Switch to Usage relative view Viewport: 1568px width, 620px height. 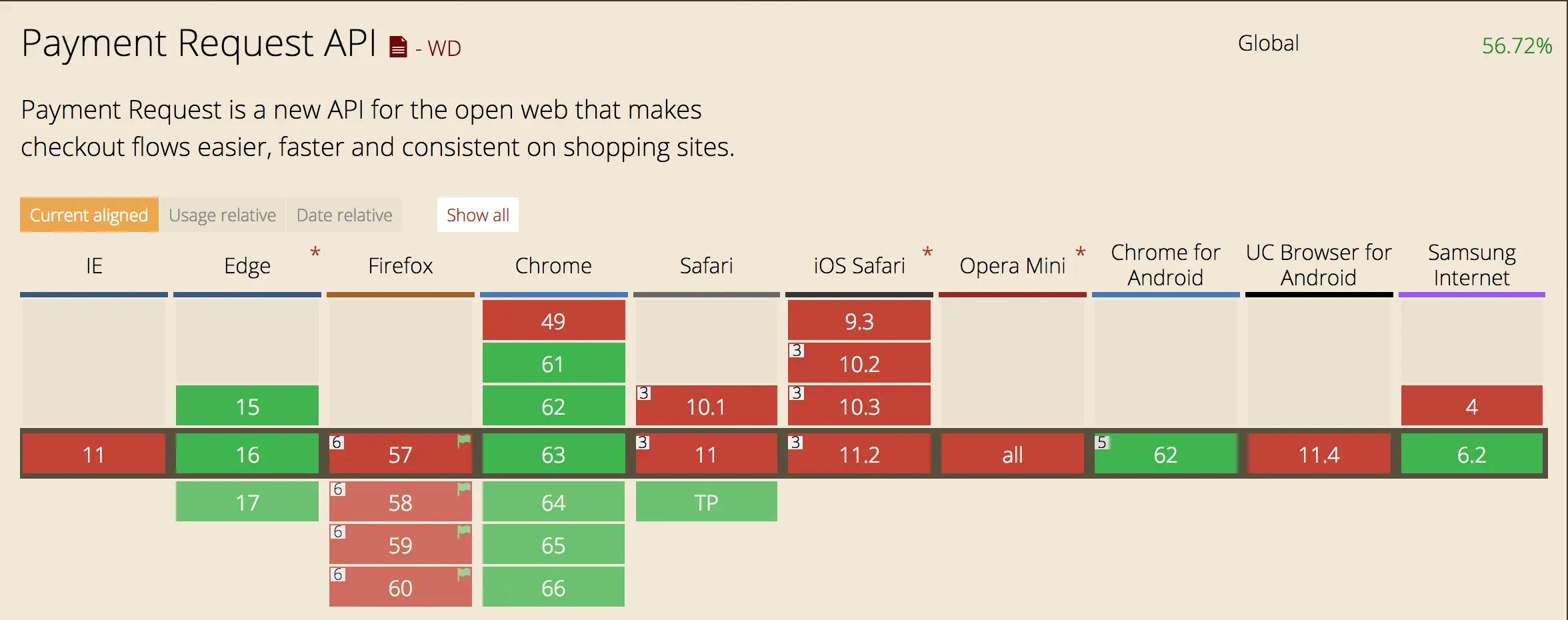[x=222, y=215]
